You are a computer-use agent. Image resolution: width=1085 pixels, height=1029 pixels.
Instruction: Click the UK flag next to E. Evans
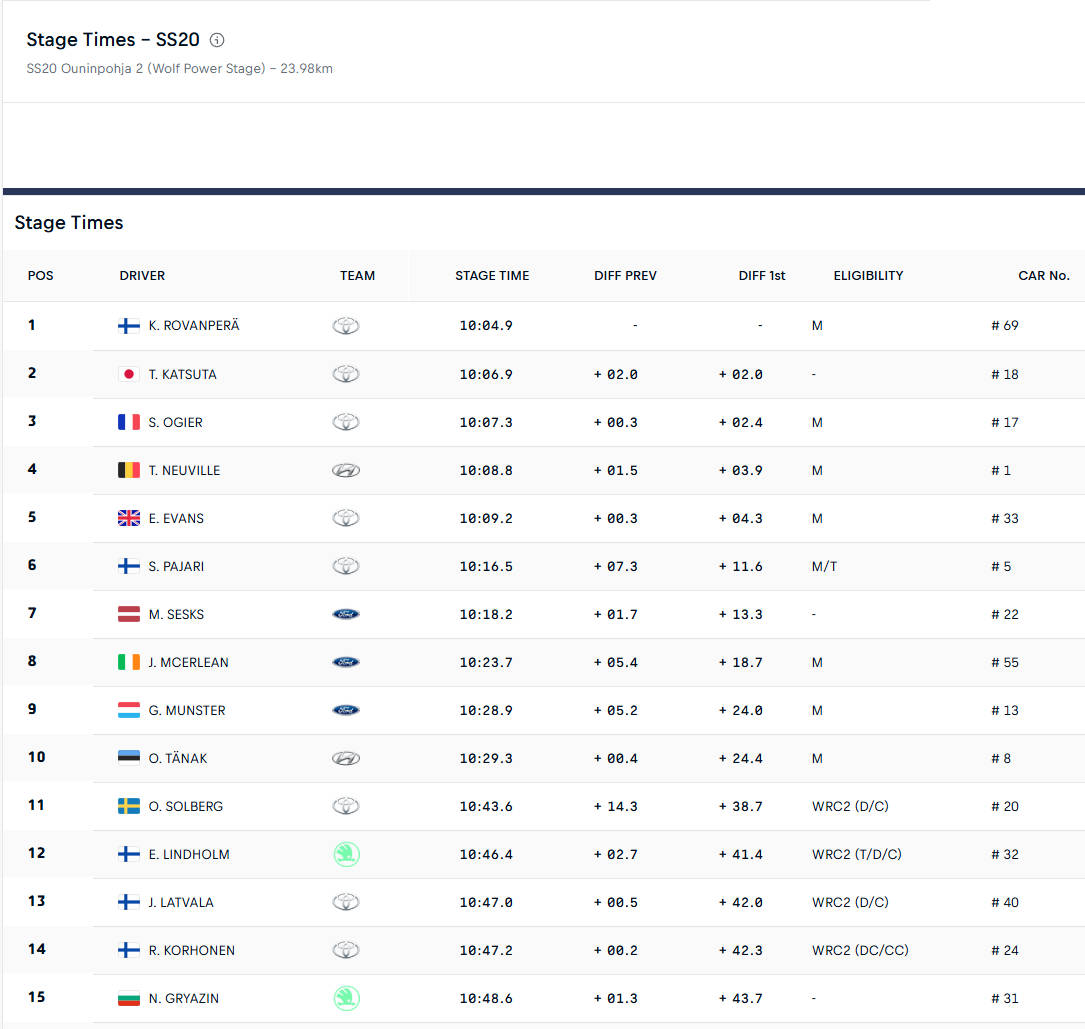[x=129, y=518]
